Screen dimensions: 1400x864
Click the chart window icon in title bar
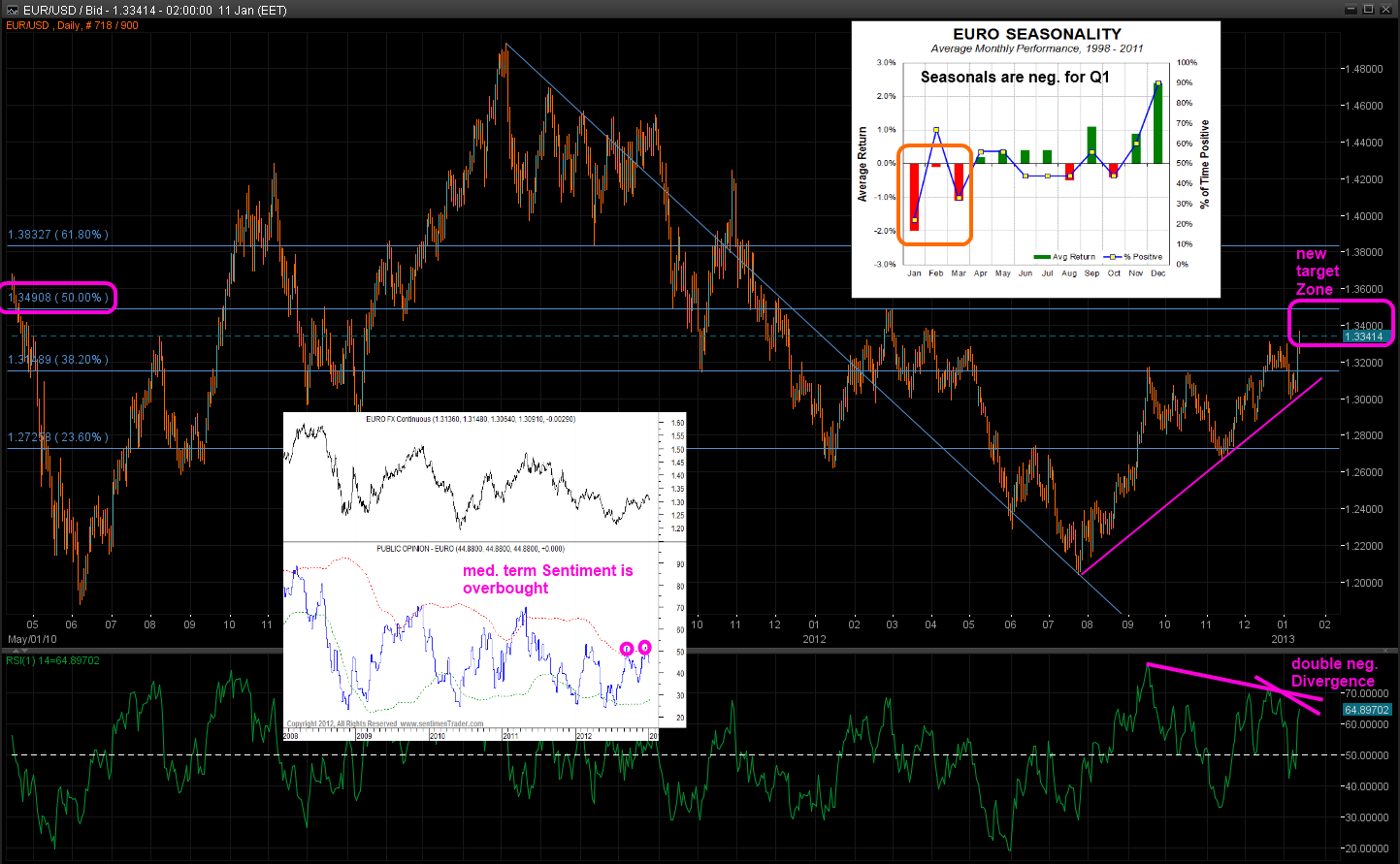point(12,10)
